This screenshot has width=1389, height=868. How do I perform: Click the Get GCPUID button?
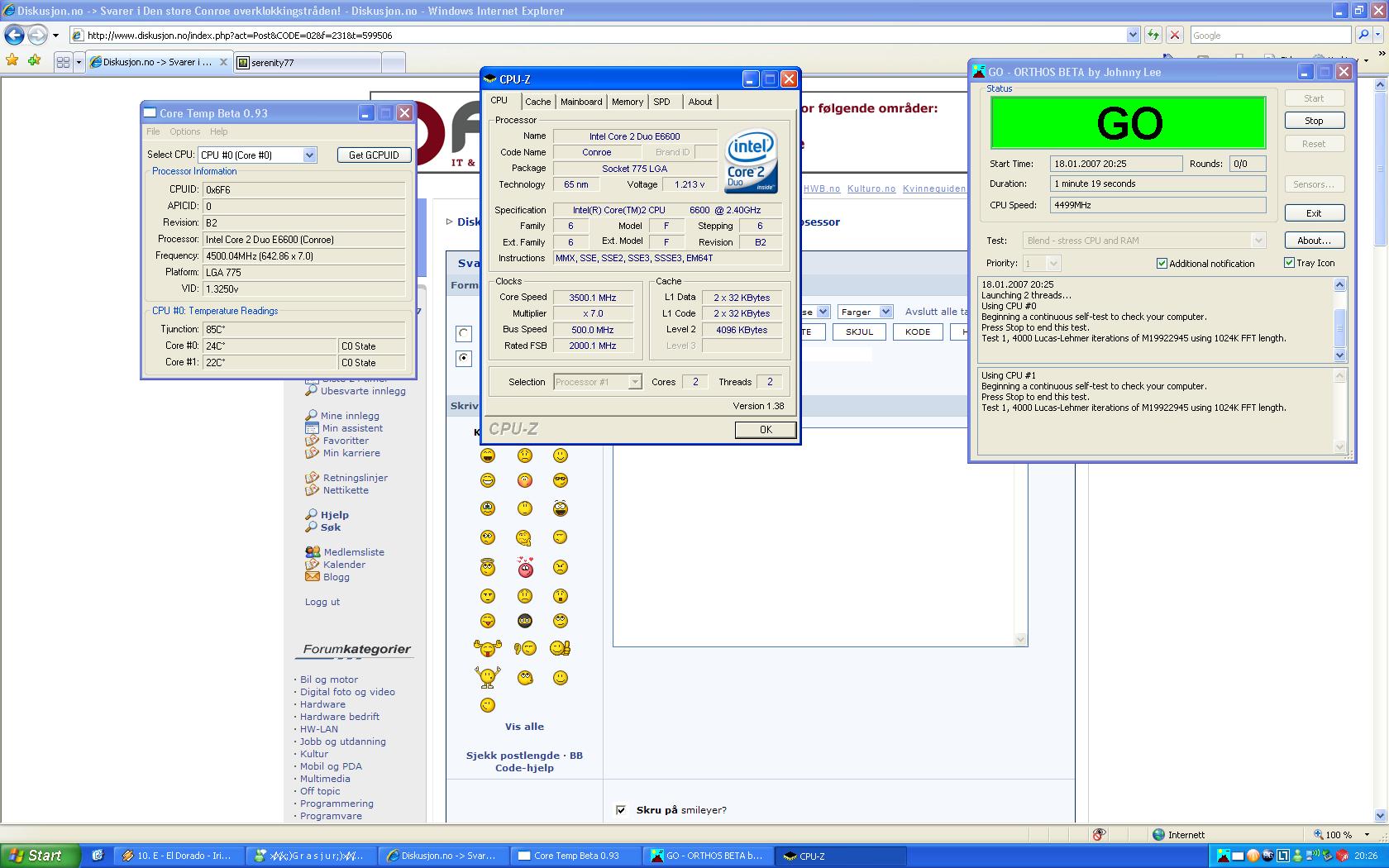point(374,155)
